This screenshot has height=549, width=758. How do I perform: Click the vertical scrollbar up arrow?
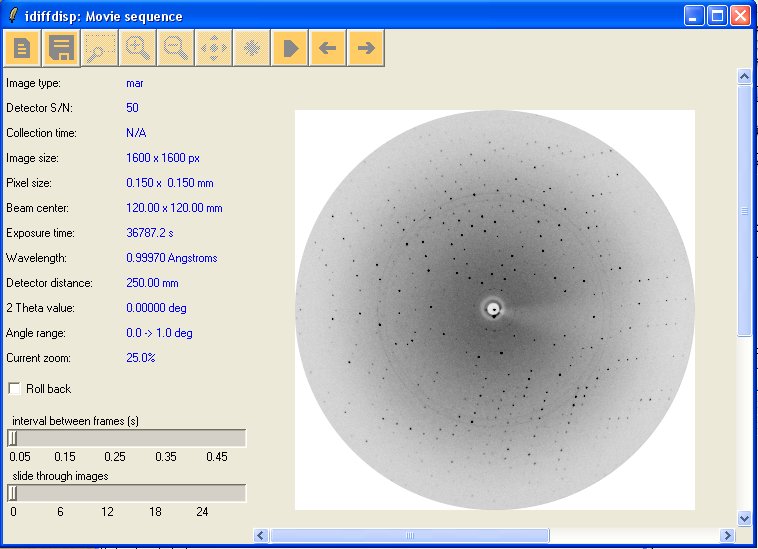click(x=743, y=76)
